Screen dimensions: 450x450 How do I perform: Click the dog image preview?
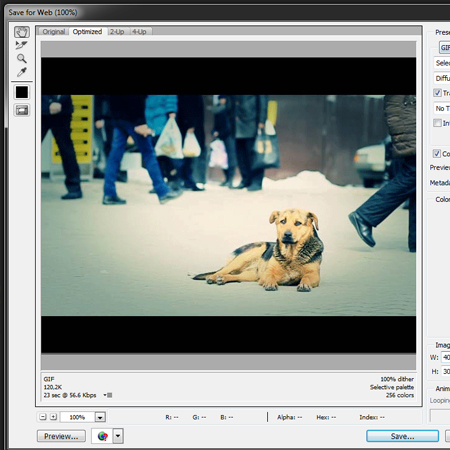coord(228,205)
